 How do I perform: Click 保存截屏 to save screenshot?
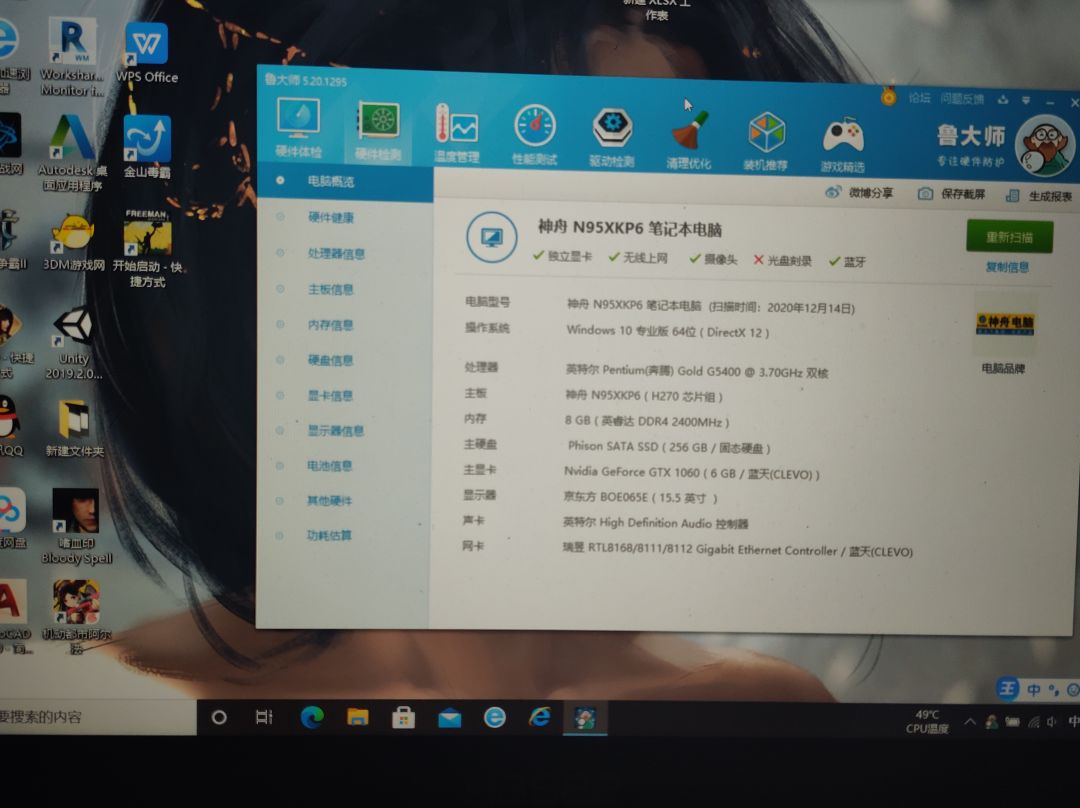click(x=952, y=194)
